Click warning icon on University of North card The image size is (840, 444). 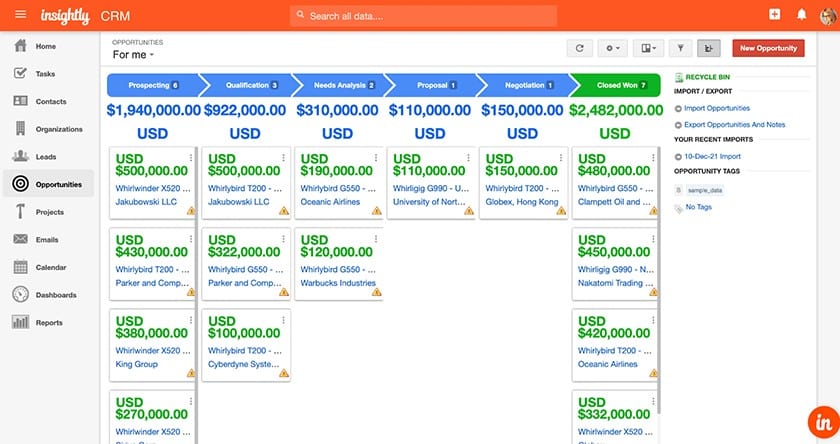(469, 210)
